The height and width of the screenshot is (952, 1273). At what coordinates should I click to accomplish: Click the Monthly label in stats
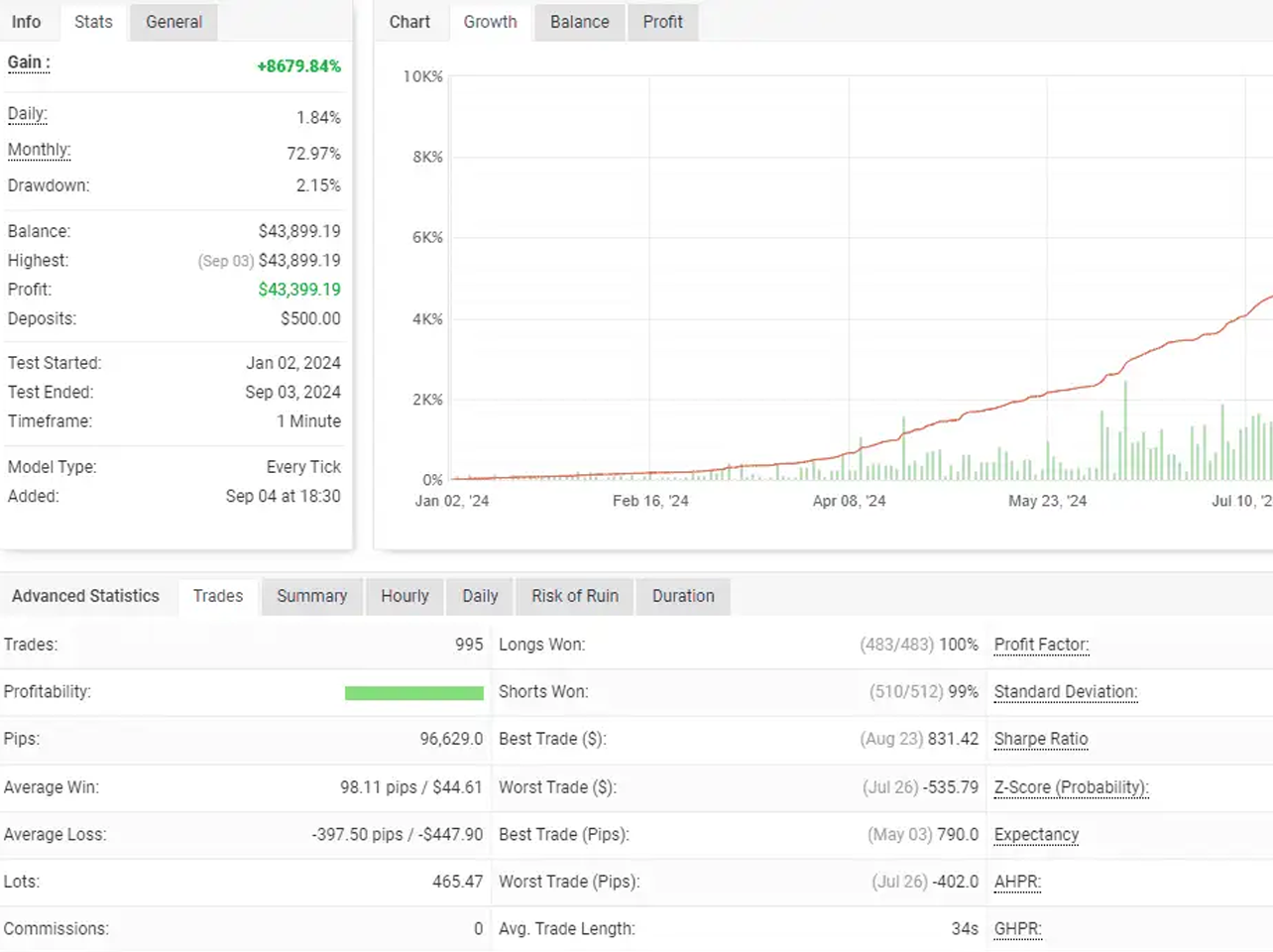coord(39,150)
